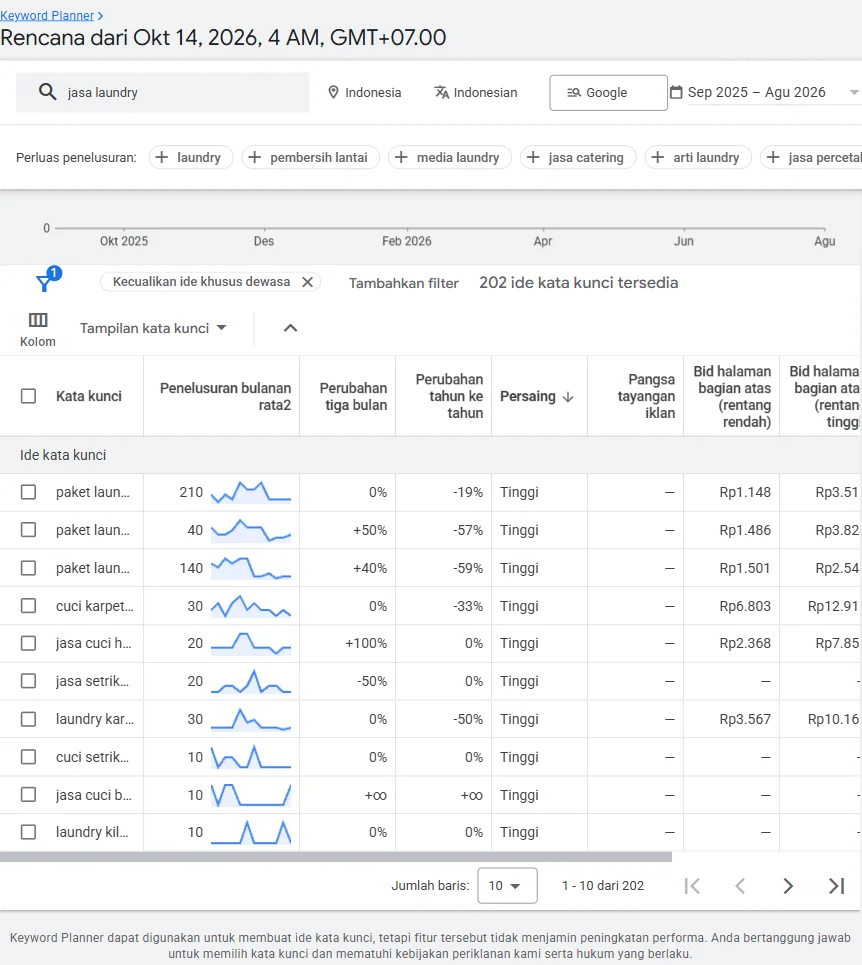Screen dimensions: 862x965
Task: Sort by 'Perubahan tahun ke tahun' header
Action: pyautogui.click(x=449, y=396)
